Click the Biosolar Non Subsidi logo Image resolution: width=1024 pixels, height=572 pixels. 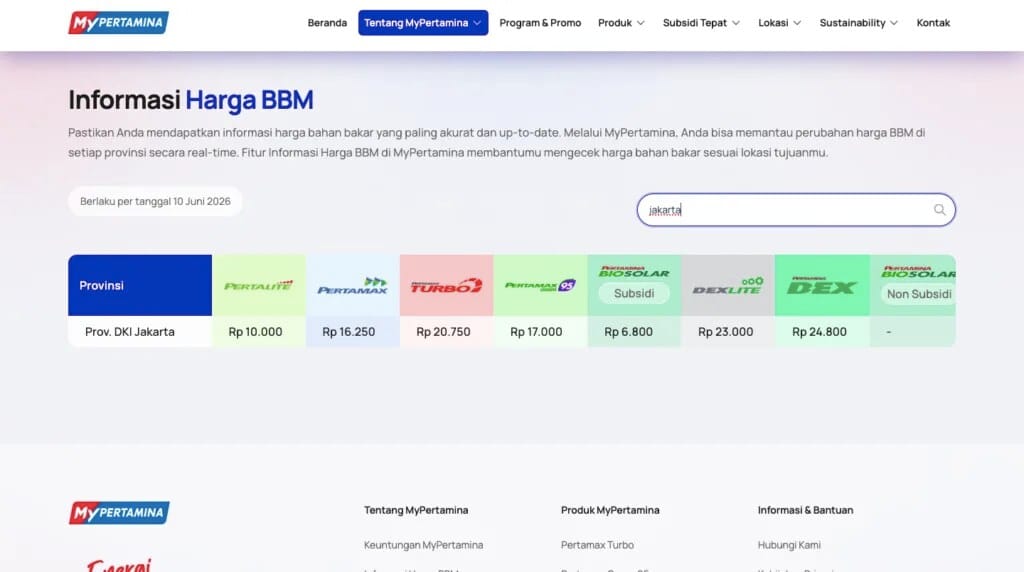click(918, 272)
